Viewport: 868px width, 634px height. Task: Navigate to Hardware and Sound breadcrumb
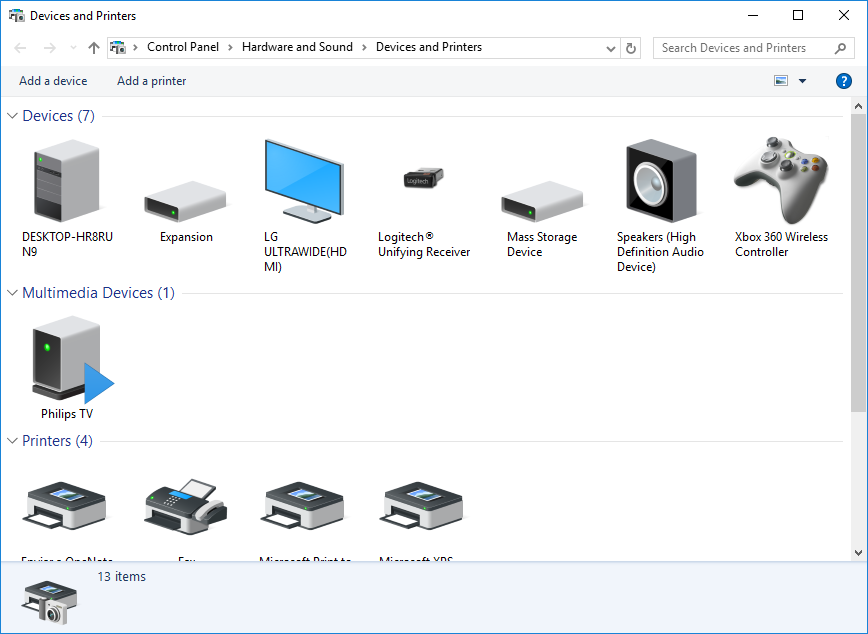tap(297, 47)
